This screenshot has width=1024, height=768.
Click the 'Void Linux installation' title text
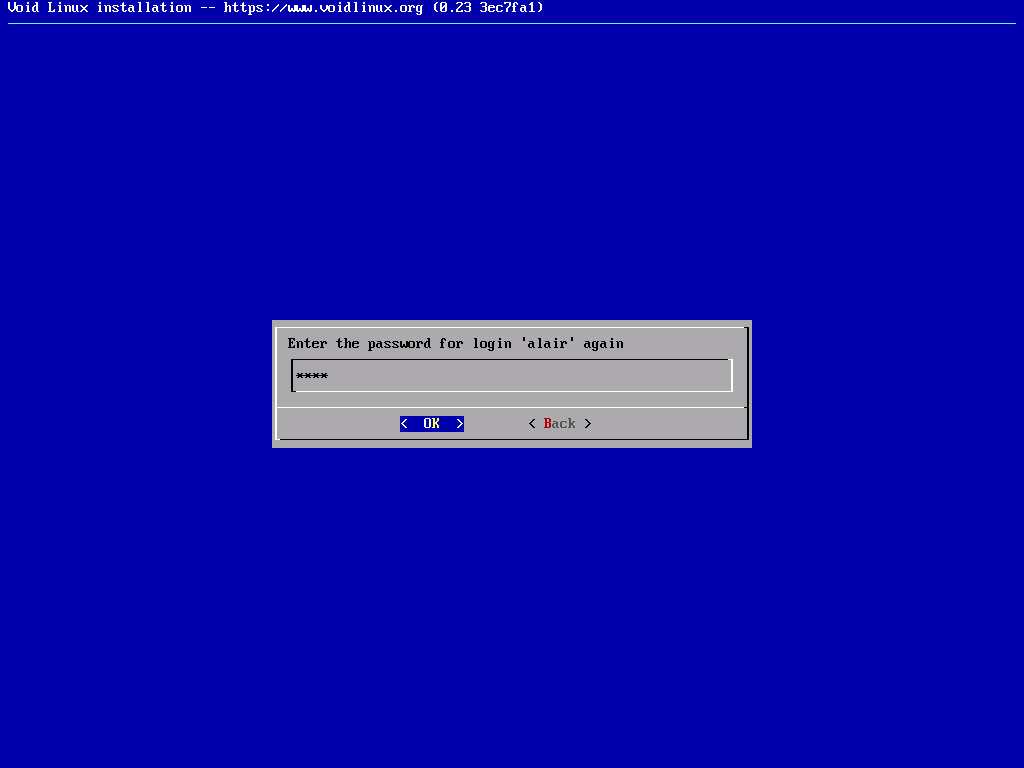(x=100, y=8)
